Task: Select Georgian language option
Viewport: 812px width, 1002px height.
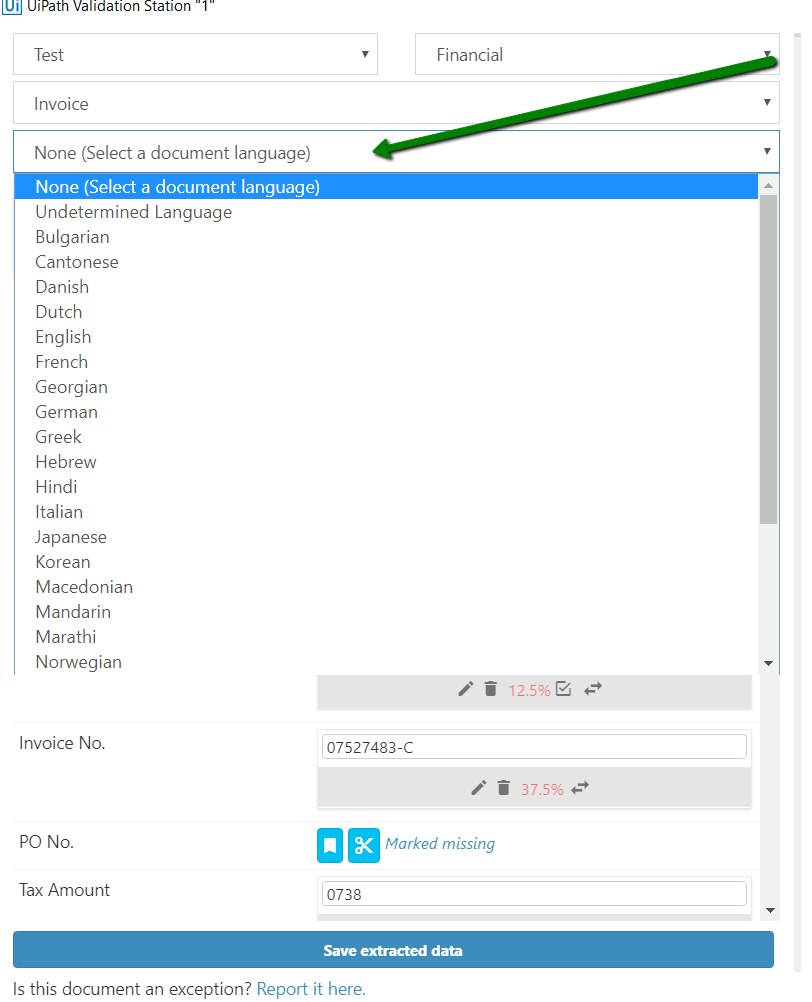Action: pyautogui.click(x=386, y=387)
